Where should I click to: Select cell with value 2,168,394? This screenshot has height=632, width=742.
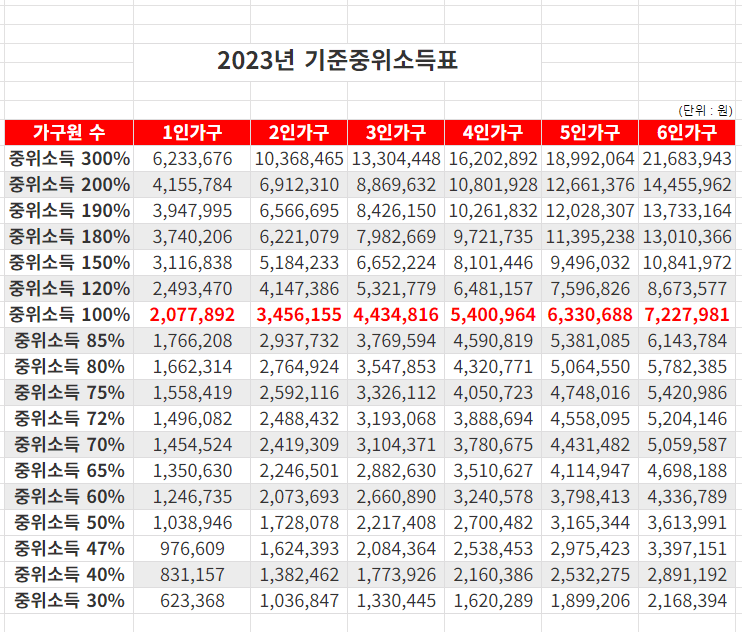pyautogui.click(x=687, y=601)
